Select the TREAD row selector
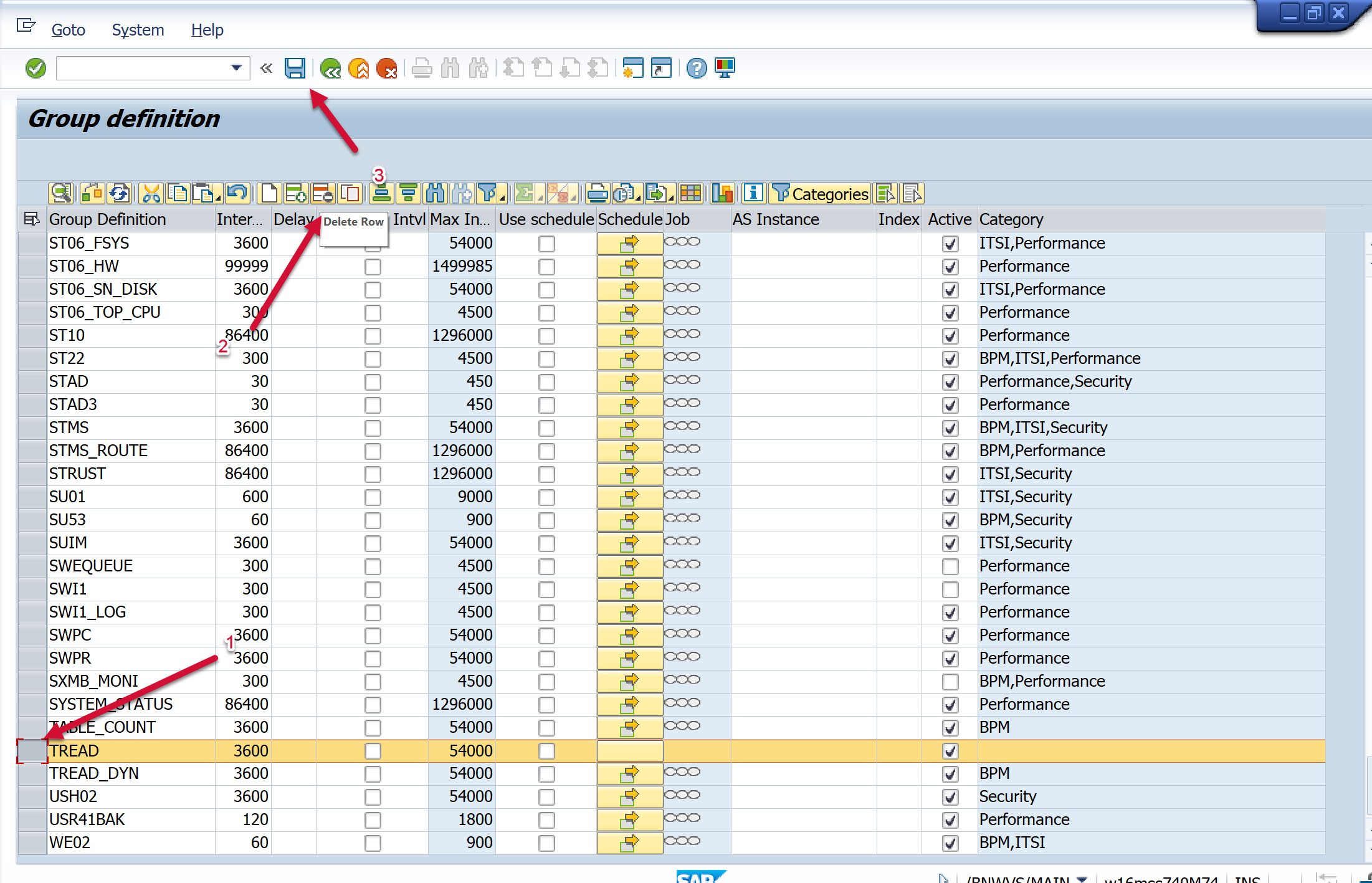This screenshot has height=883, width=1372. tap(32, 751)
